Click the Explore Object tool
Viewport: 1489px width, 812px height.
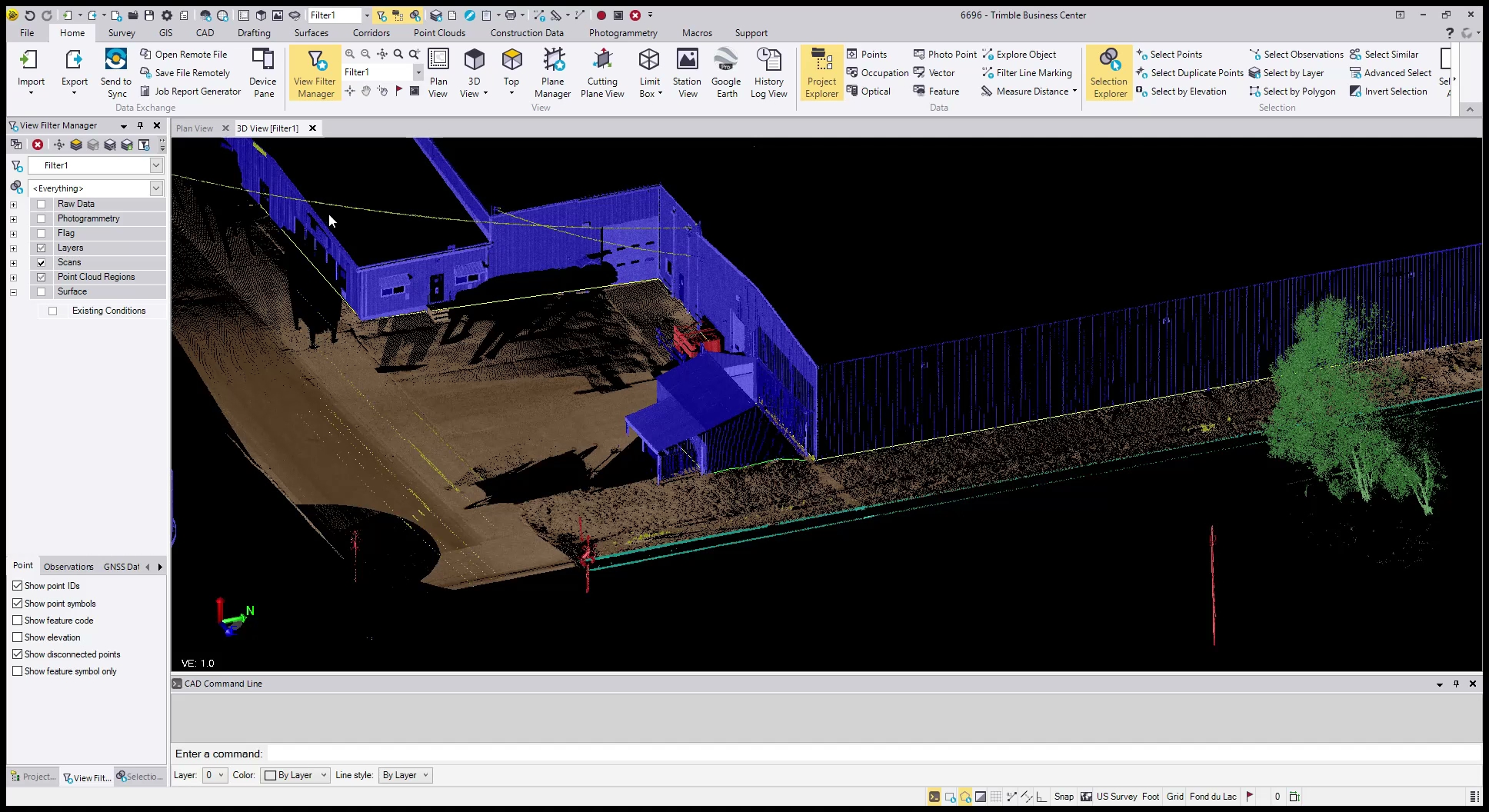1019,55
